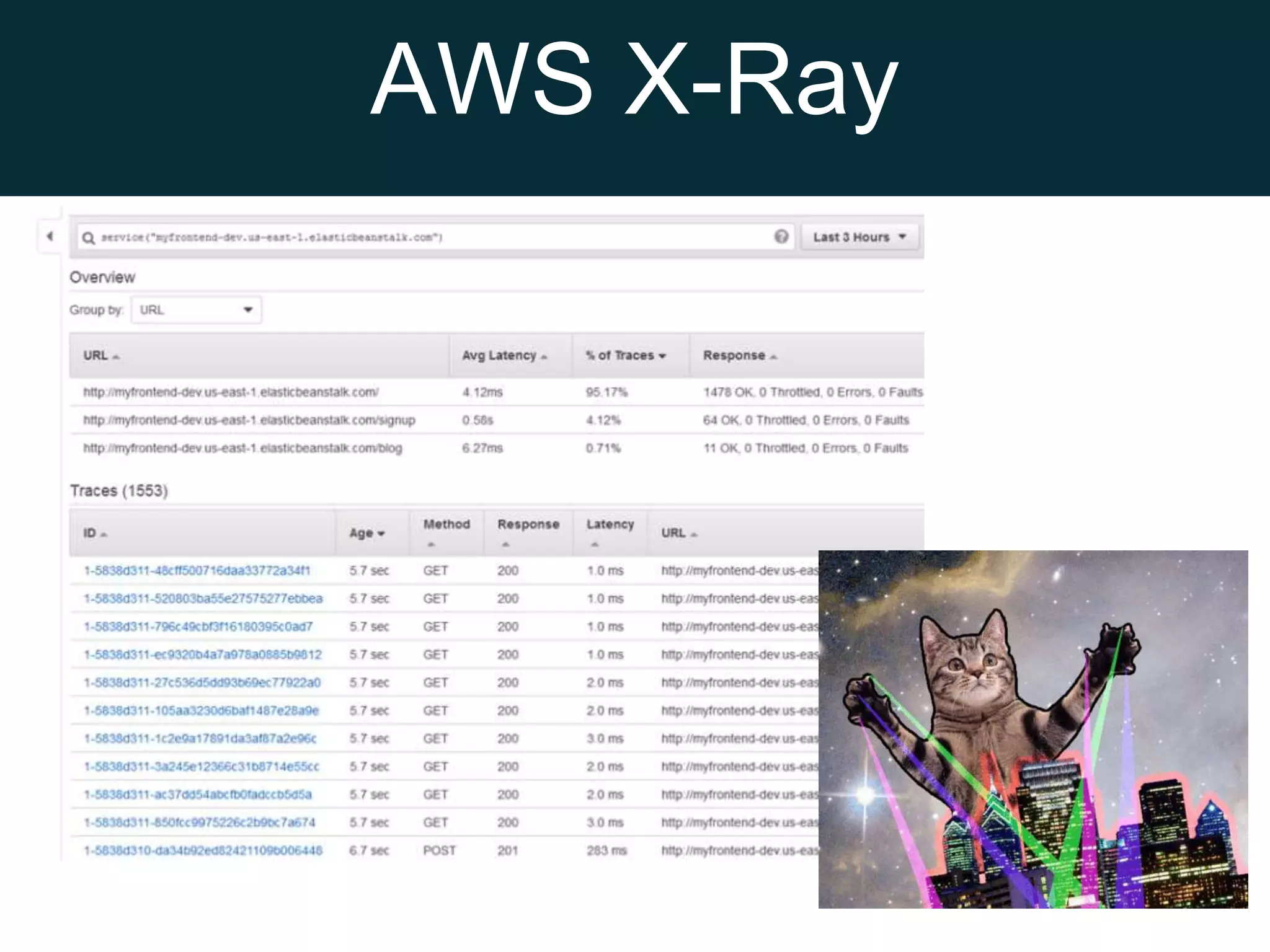The image size is (1270, 952).
Task: Sort overview by Avg Latency
Action: (504, 356)
